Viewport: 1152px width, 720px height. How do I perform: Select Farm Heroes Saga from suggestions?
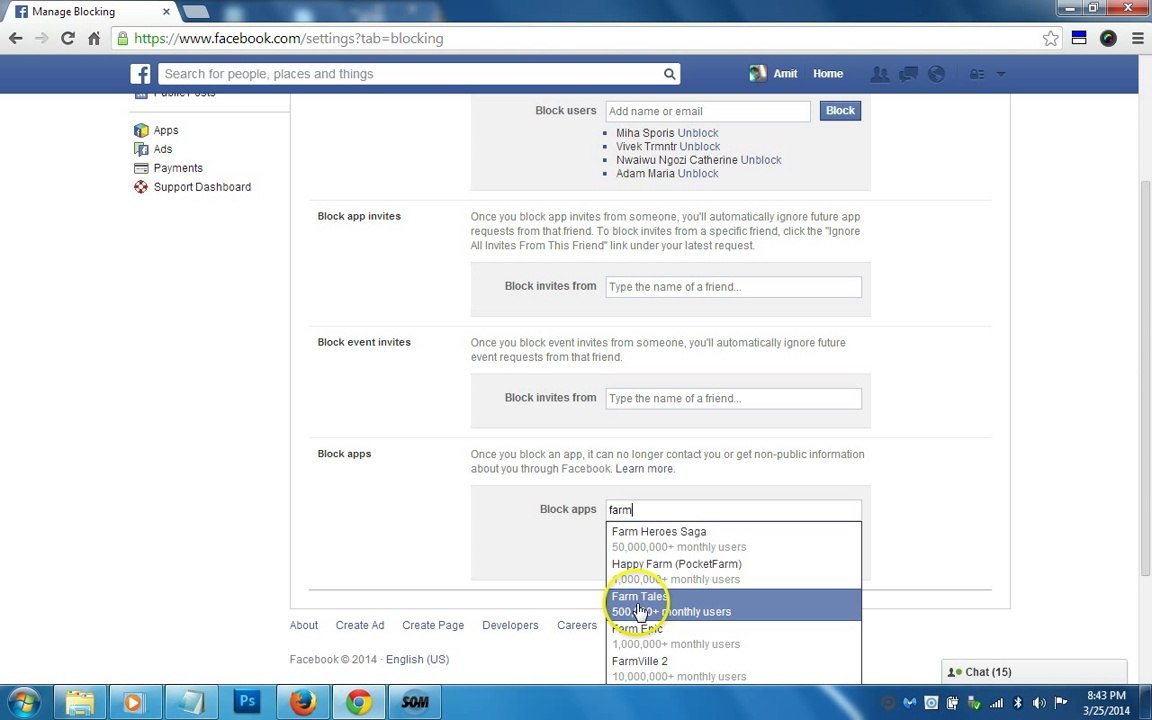(x=733, y=539)
